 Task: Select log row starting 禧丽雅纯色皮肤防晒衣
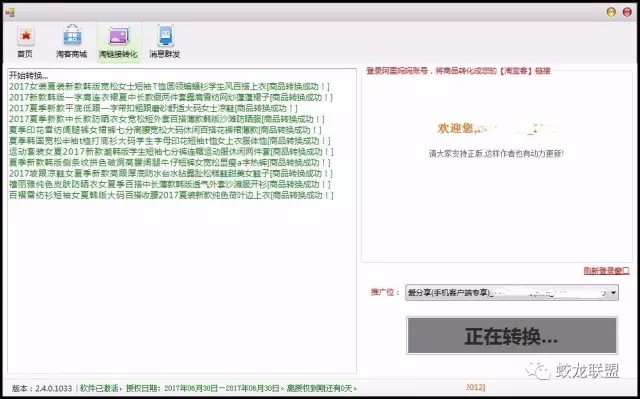coord(170,184)
